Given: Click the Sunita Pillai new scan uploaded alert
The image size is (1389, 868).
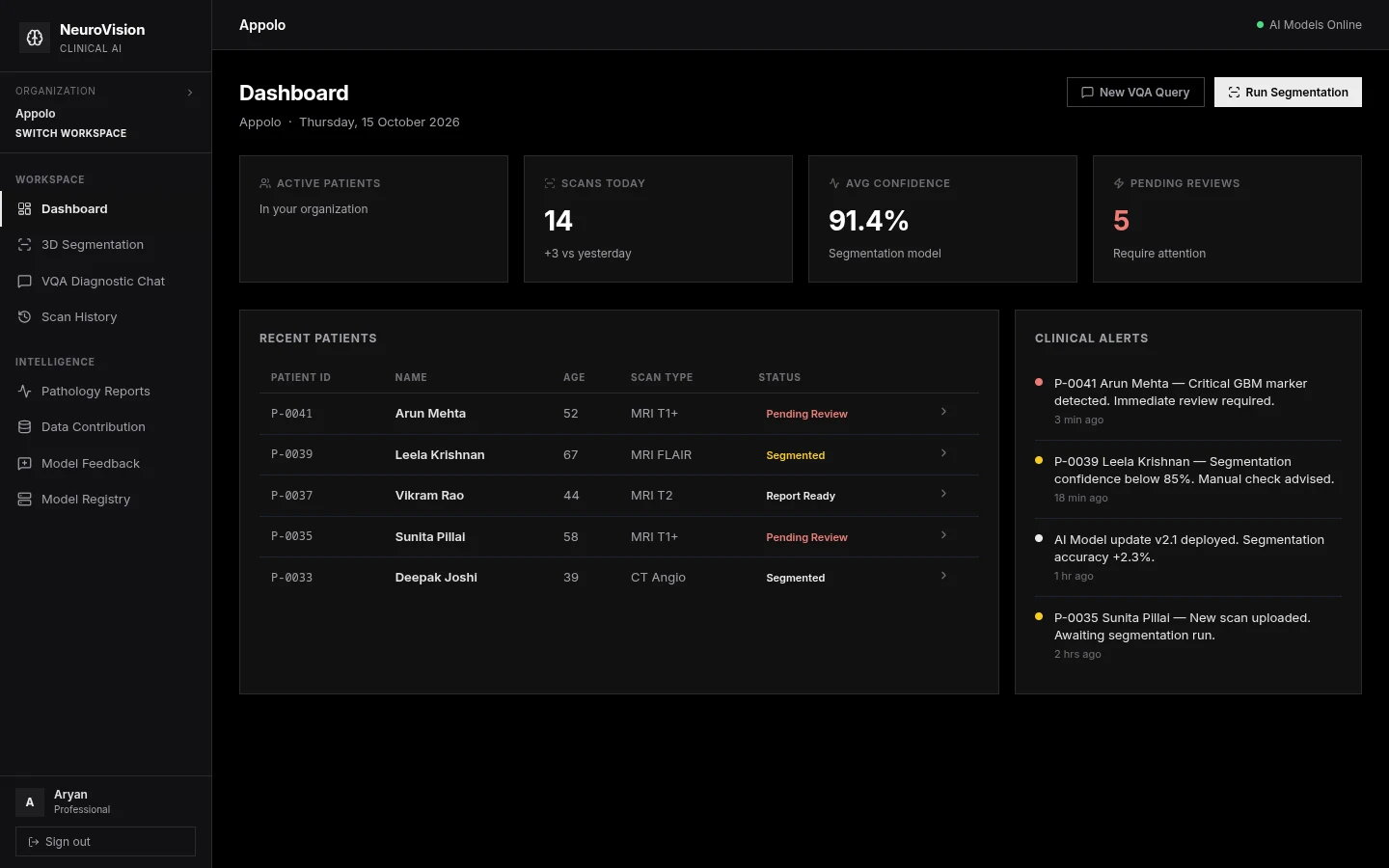Looking at the screenshot, I should (x=1187, y=636).
